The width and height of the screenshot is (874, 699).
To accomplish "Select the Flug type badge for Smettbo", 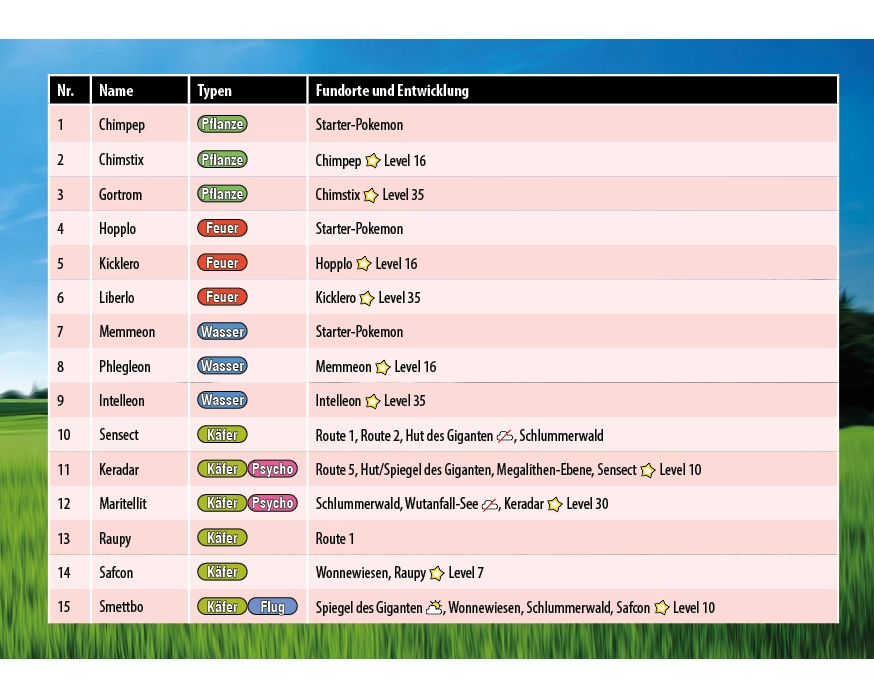I will (x=273, y=607).
